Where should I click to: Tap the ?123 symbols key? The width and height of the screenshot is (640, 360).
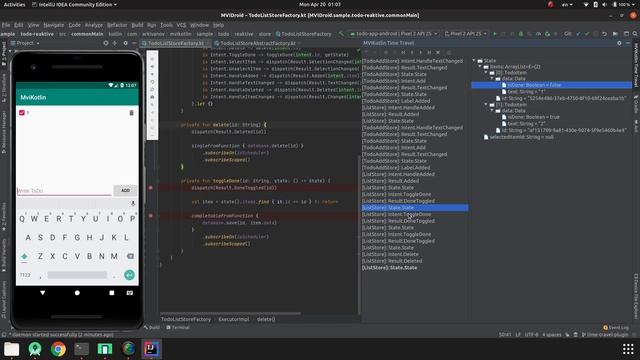tap(25, 275)
